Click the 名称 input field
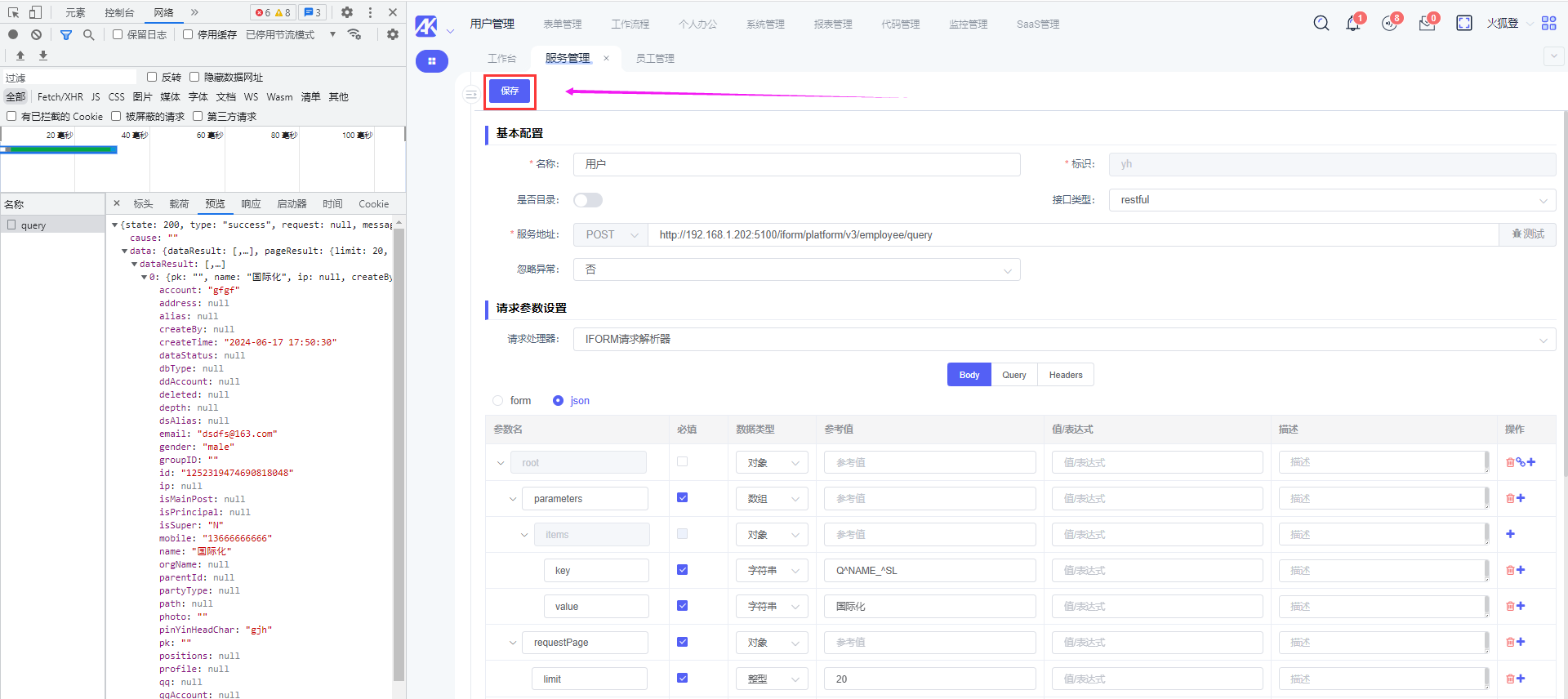The height and width of the screenshot is (699, 1568). pos(796,164)
